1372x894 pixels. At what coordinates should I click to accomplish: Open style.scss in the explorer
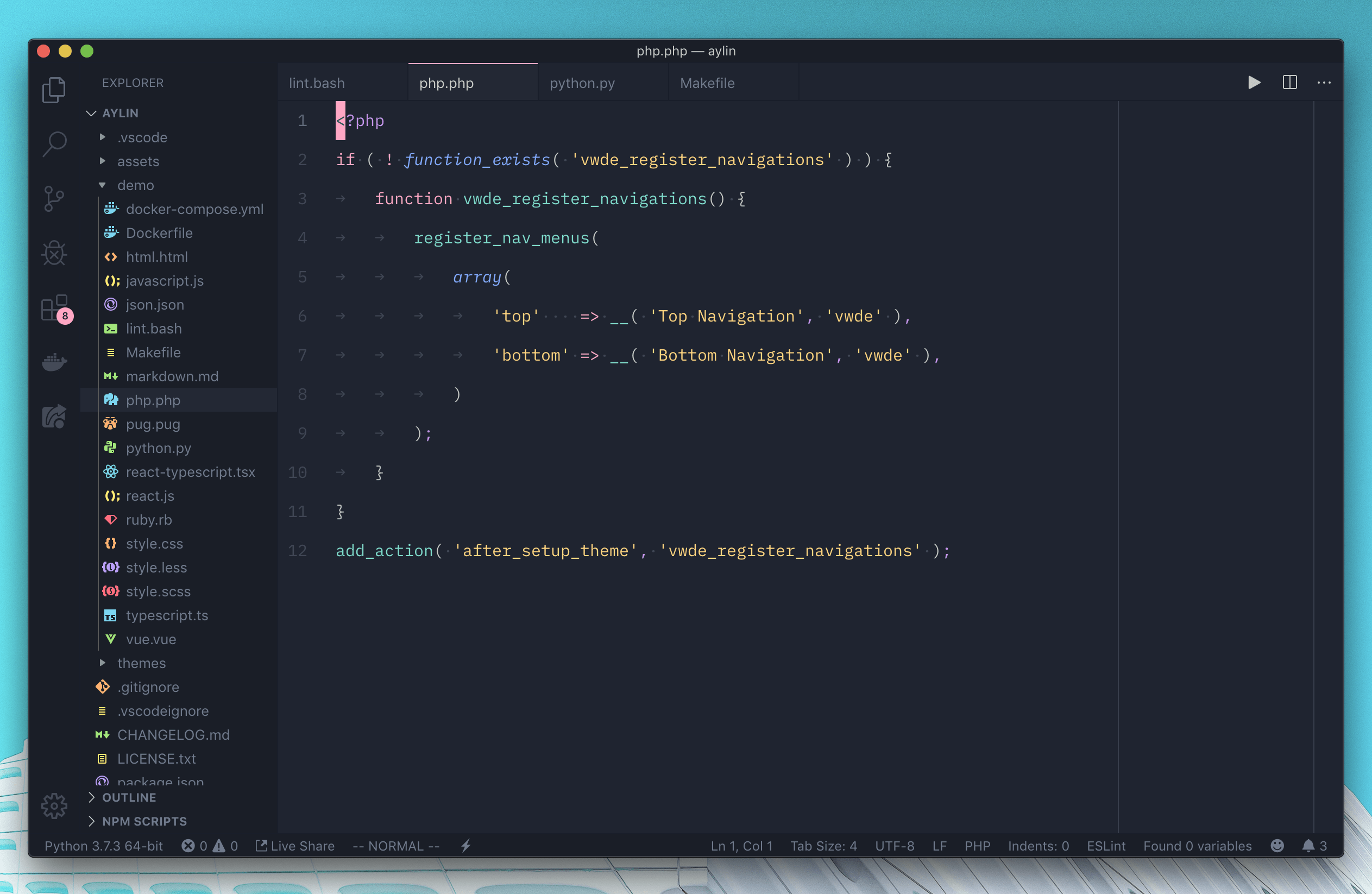(x=158, y=591)
